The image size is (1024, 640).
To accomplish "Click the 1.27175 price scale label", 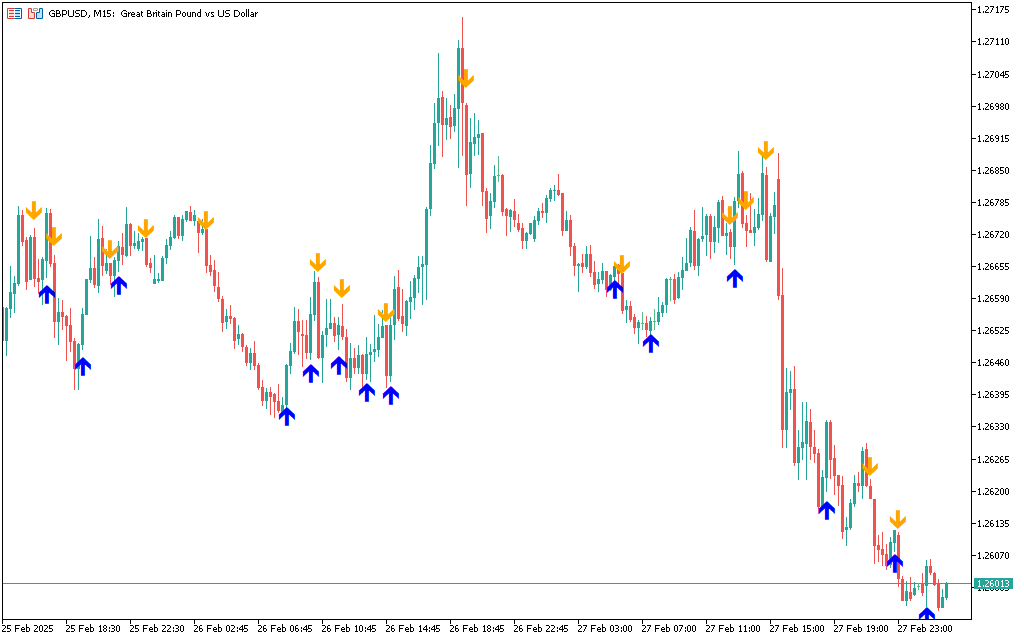I will coord(995,10).
